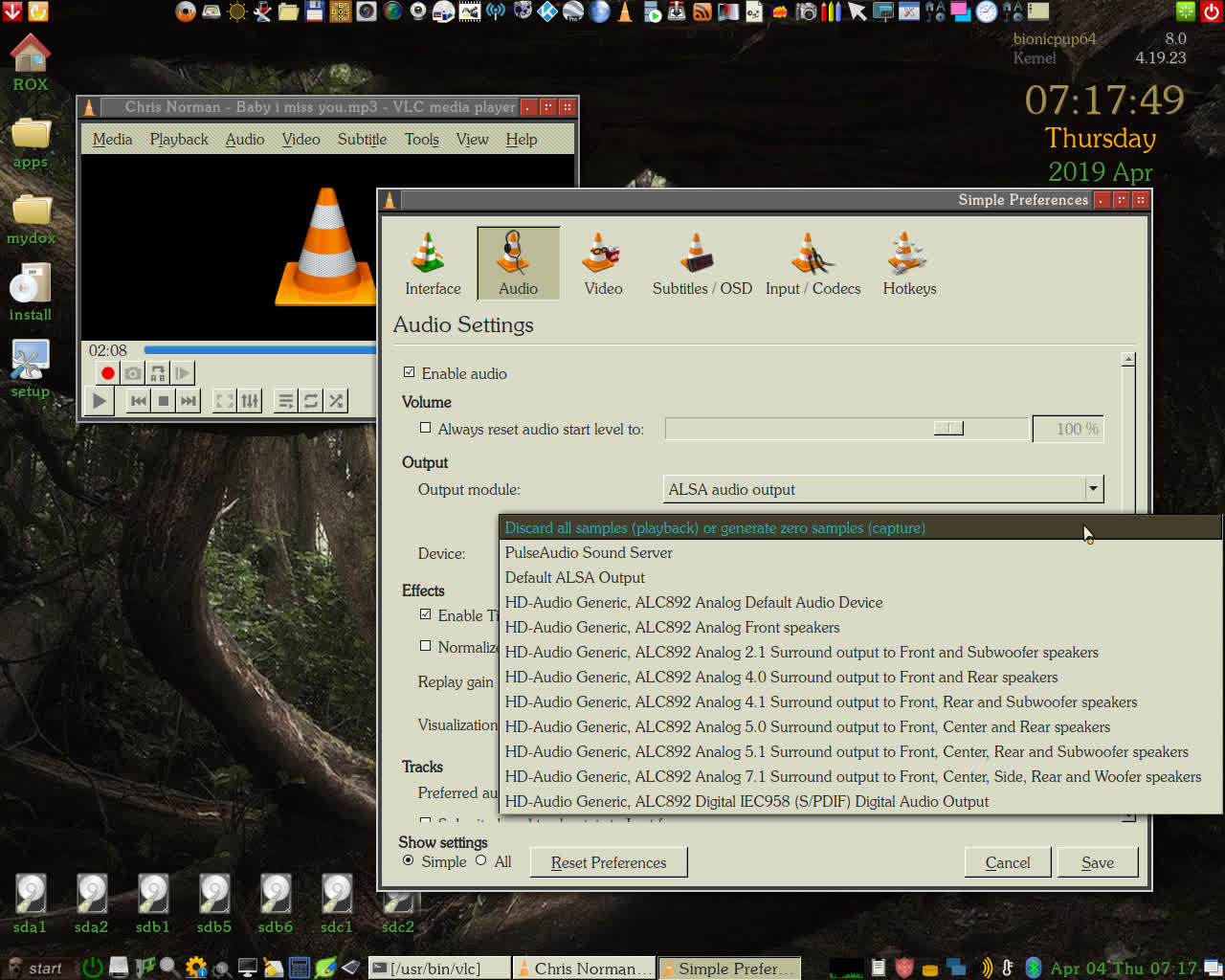Choose PulseAudio Sound Server device
Image resolution: width=1225 pixels, height=980 pixels.
860,552
